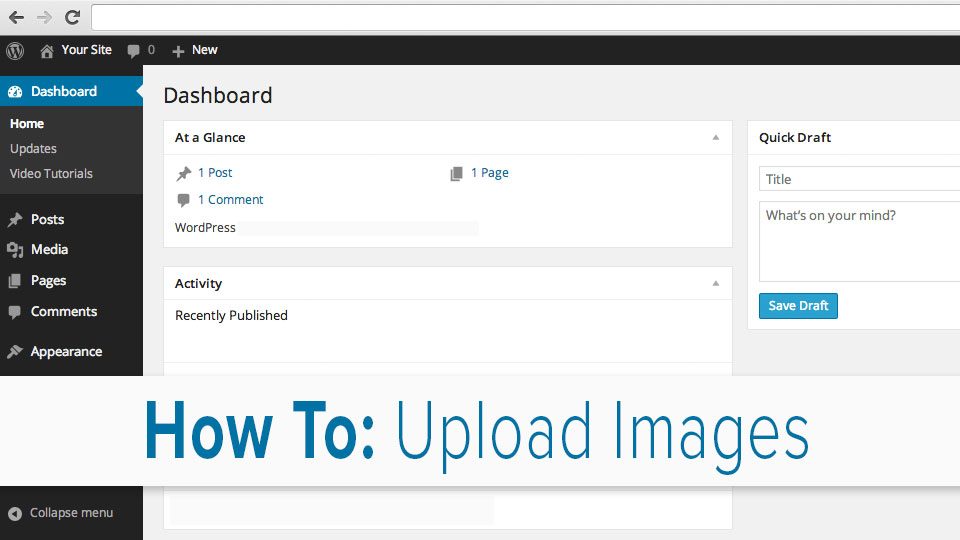The image size is (960, 540).
Task: Open Appearance settings in sidebar
Action: (x=66, y=351)
